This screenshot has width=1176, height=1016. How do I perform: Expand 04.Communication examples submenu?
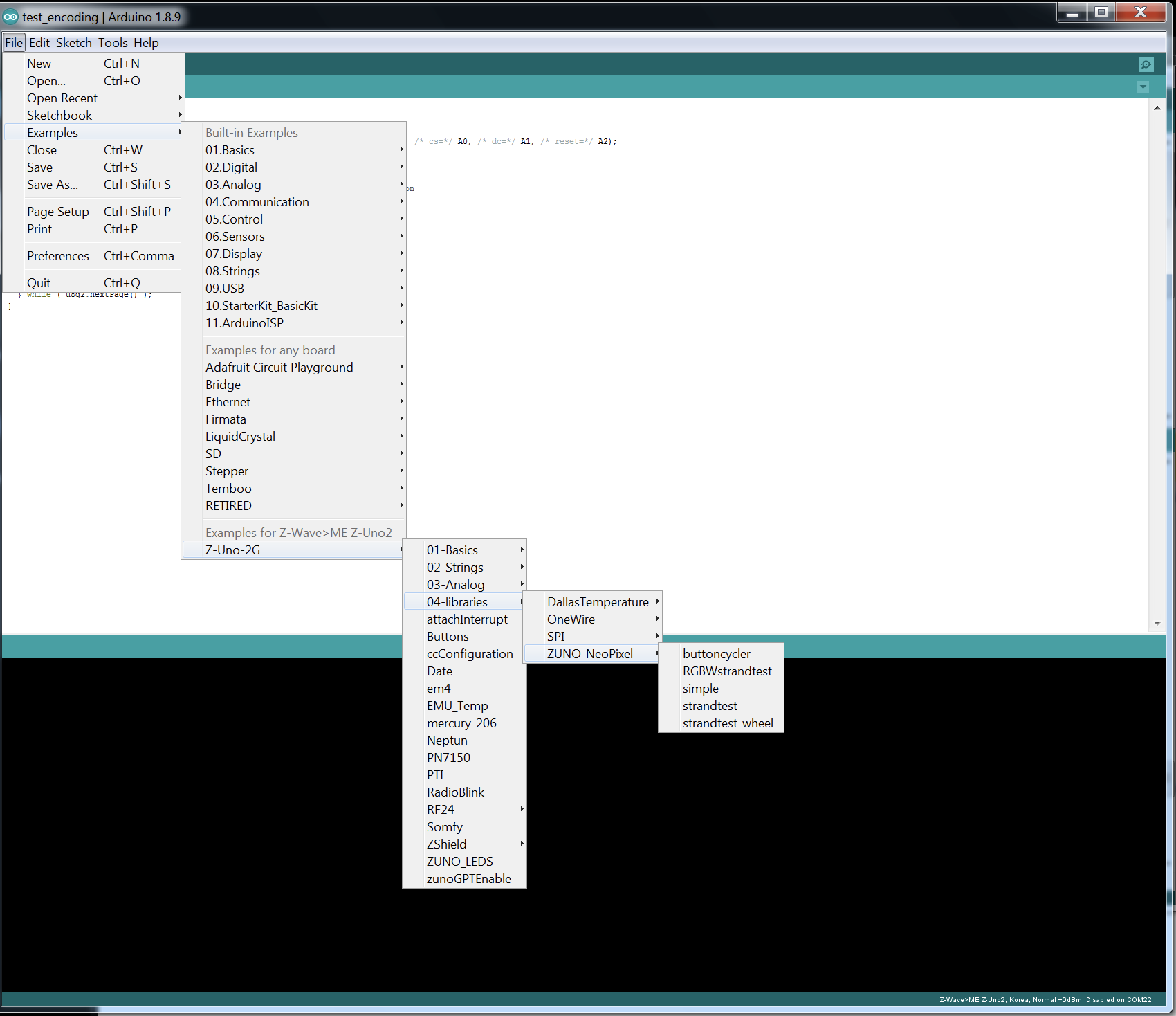click(x=294, y=201)
